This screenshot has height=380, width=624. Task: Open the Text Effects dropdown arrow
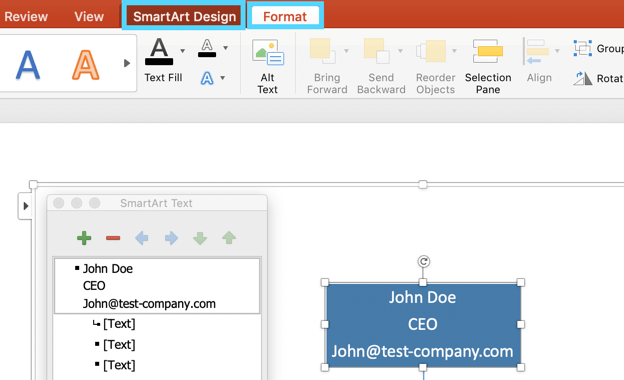[x=222, y=78]
